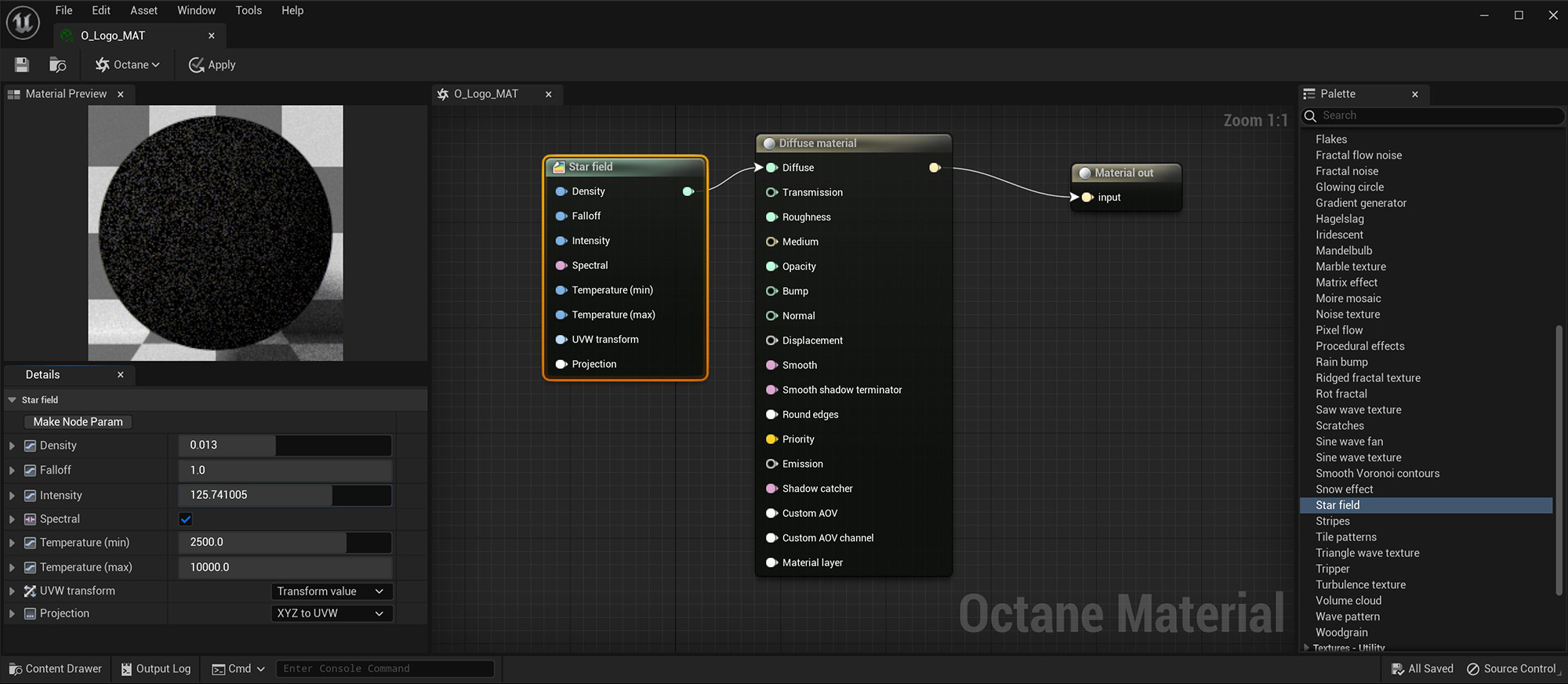Click the Falloff input pin on Star field
The height and width of the screenshot is (684, 1568).
[561, 216]
